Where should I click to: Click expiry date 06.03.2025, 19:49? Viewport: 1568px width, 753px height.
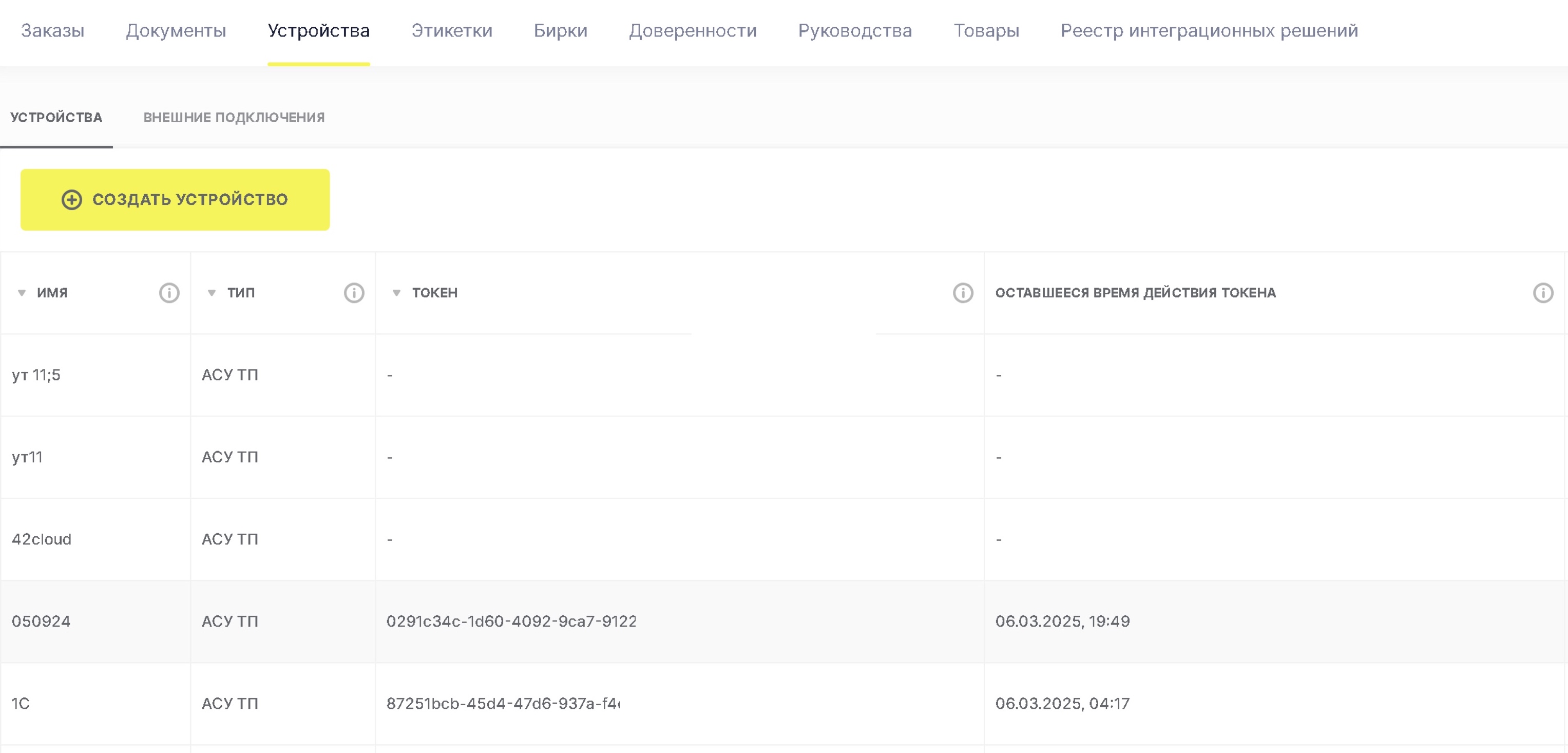[x=1063, y=622]
